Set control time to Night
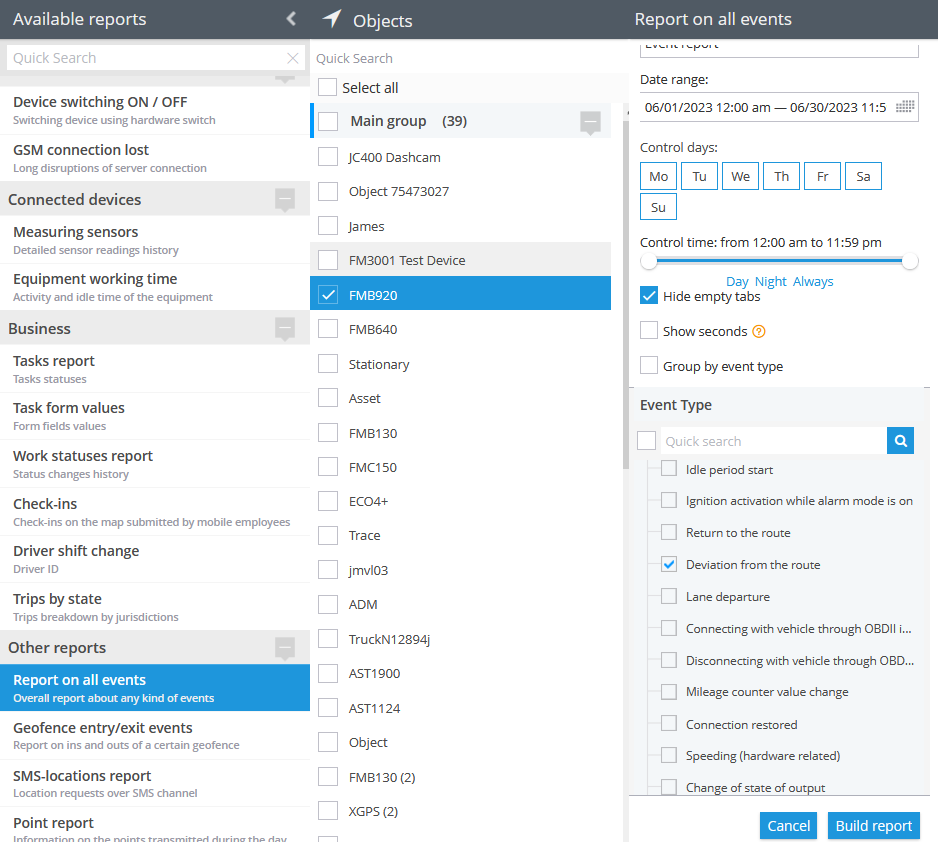 click(x=770, y=282)
